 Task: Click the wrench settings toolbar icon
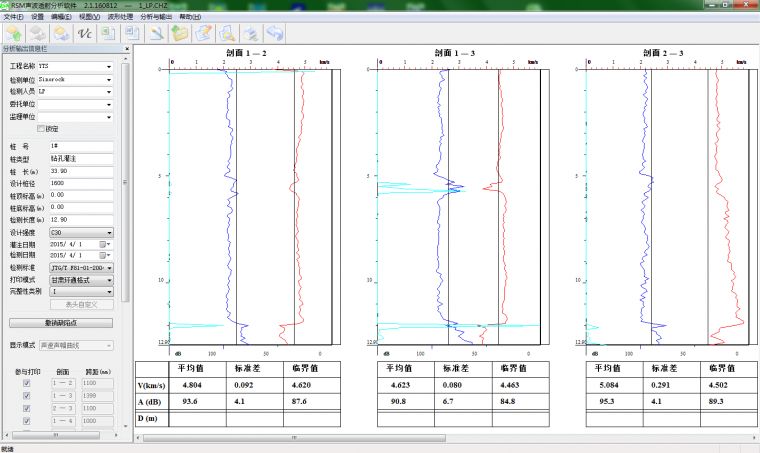[157, 33]
